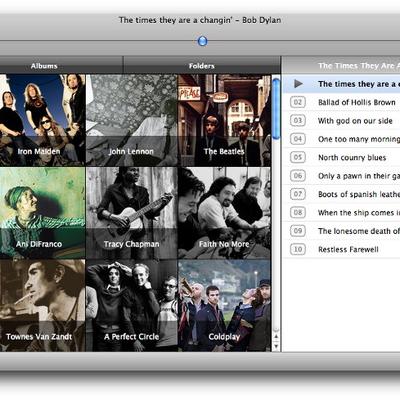Click track number 03 badge
This screenshot has height=400, width=400.
298,120
